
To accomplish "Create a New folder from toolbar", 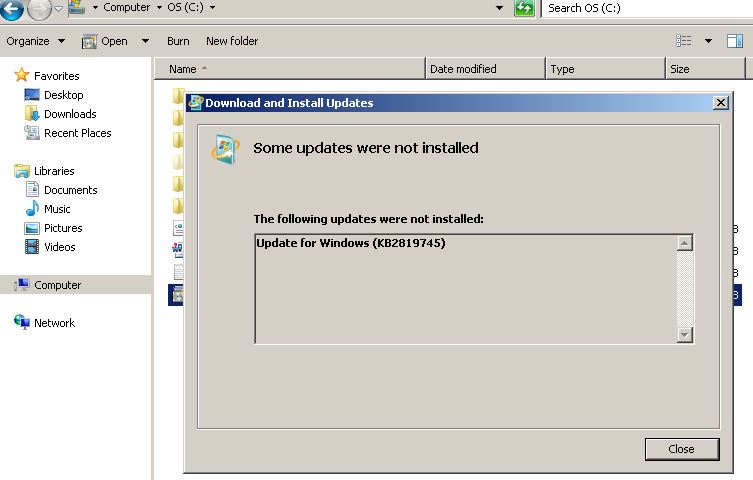I will tap(232, 41).
